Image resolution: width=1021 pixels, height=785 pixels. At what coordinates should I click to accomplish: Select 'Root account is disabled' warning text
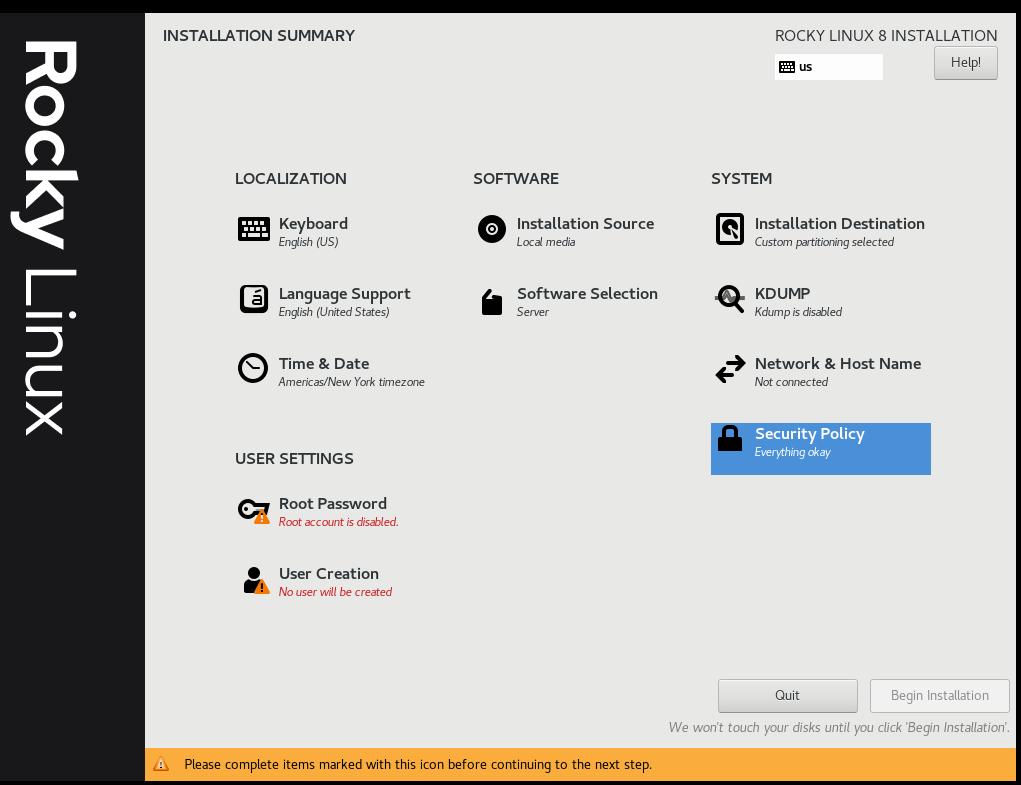tap(338, 522)
